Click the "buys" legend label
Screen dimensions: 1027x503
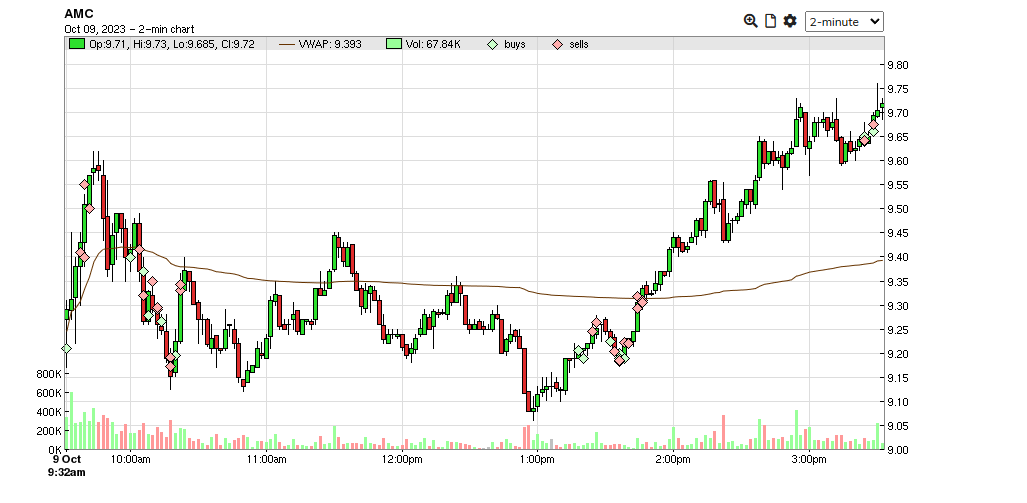(x=514, y=45)
